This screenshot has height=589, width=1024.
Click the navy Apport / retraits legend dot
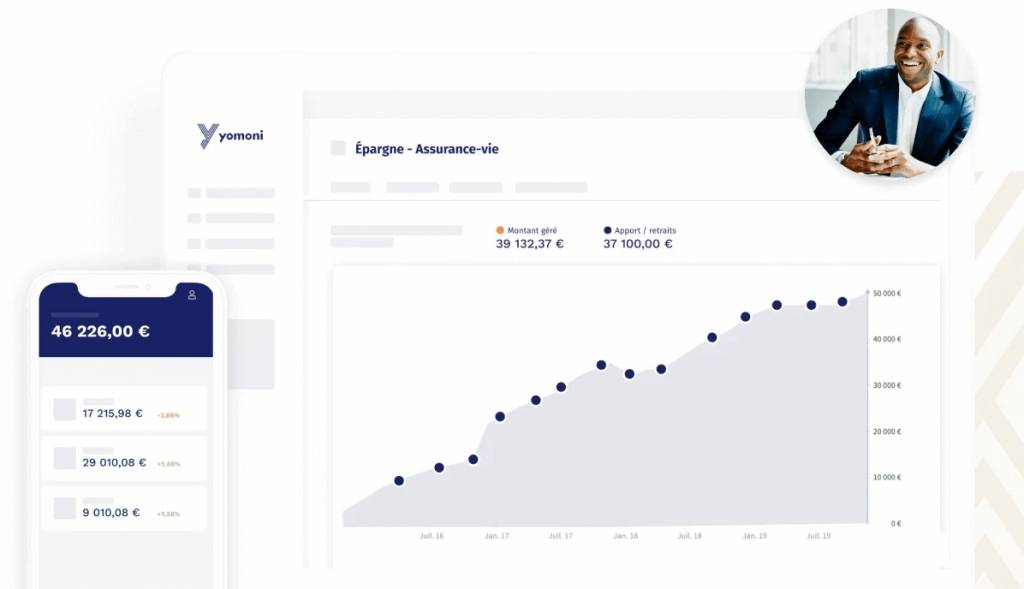click(608, 230)
